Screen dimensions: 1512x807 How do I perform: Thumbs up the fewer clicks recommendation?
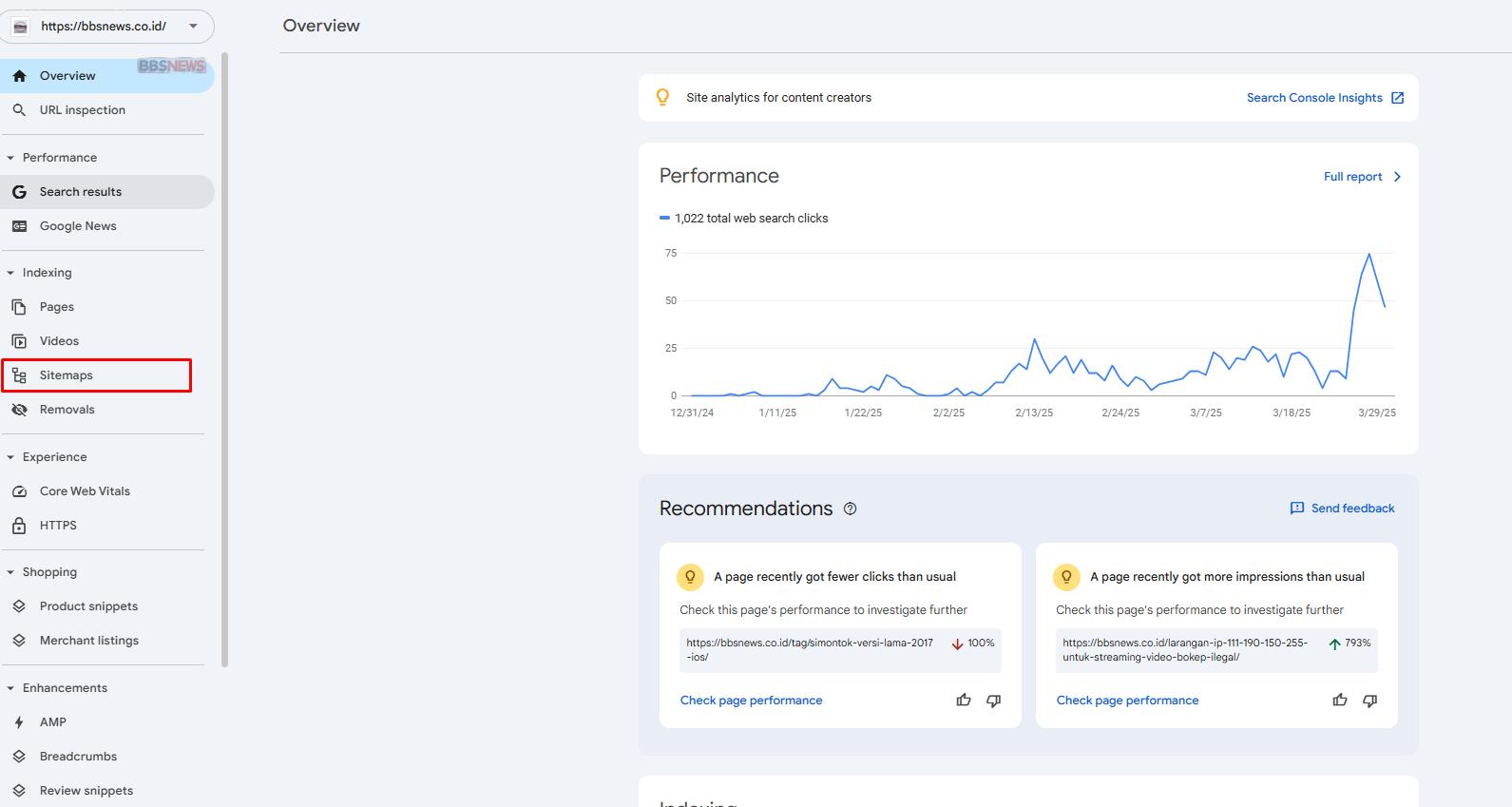[x=964, y=701]
